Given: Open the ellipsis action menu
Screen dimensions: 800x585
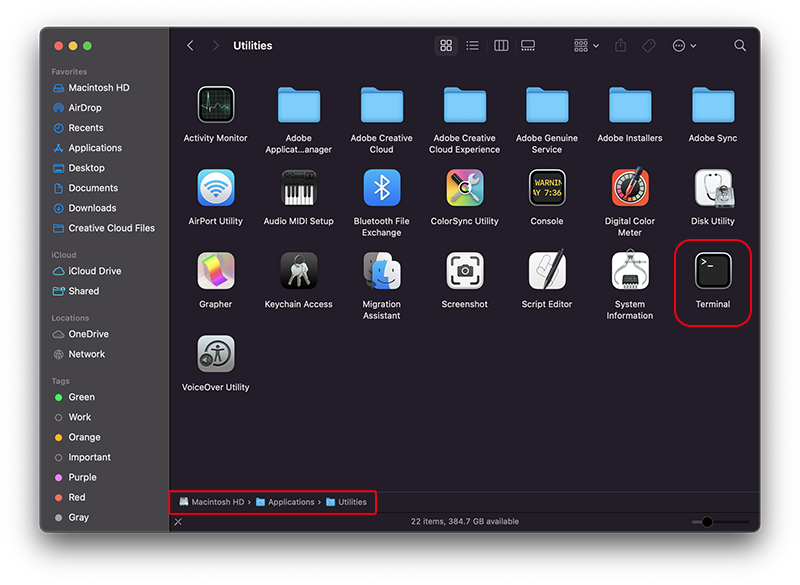Looking at the screenshot, I should (x=684, y=46).
